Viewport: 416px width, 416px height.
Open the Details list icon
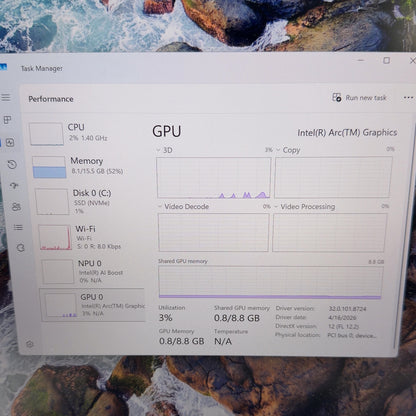click(x=18, y=228)
